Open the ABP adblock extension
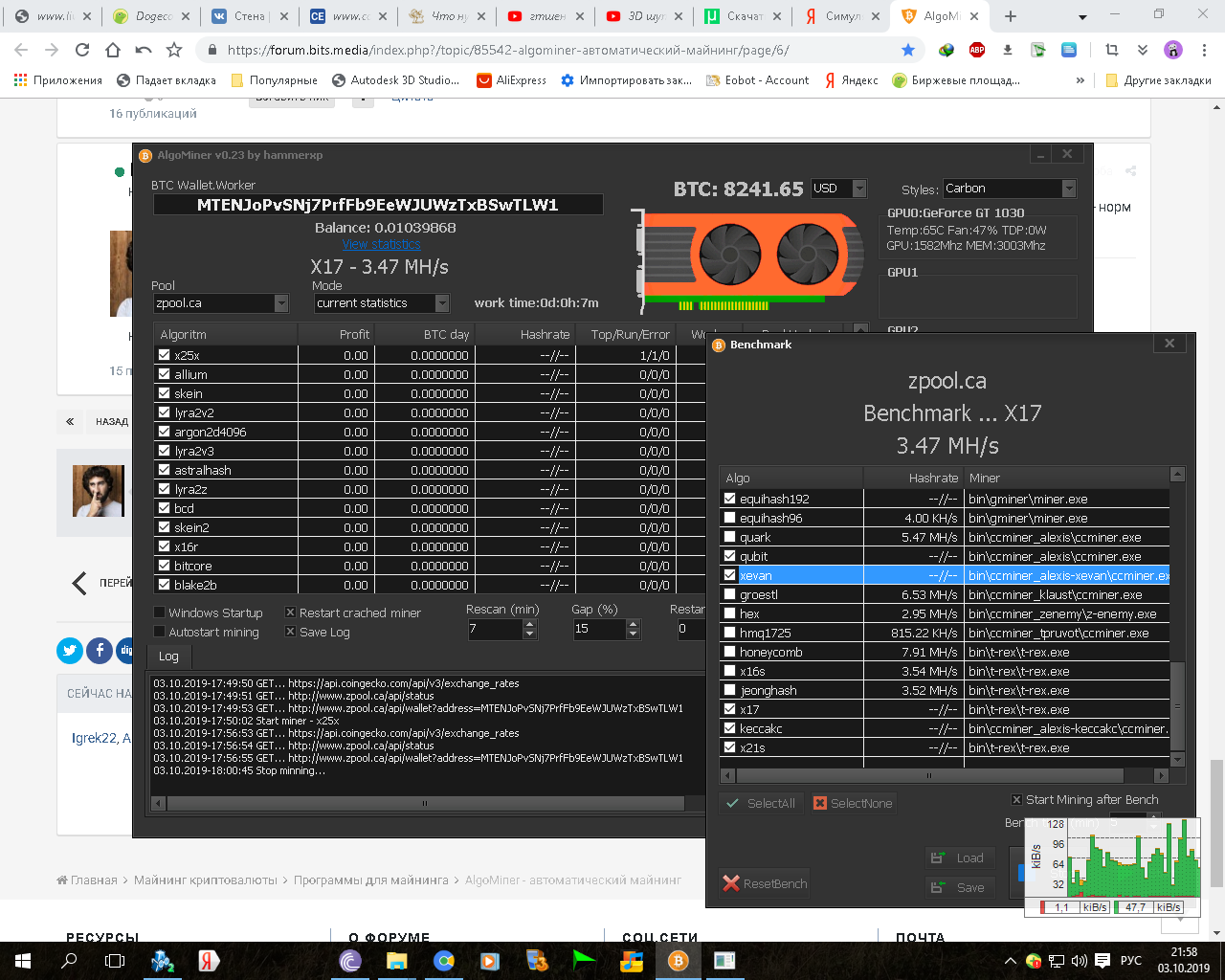 coord(977,50)
